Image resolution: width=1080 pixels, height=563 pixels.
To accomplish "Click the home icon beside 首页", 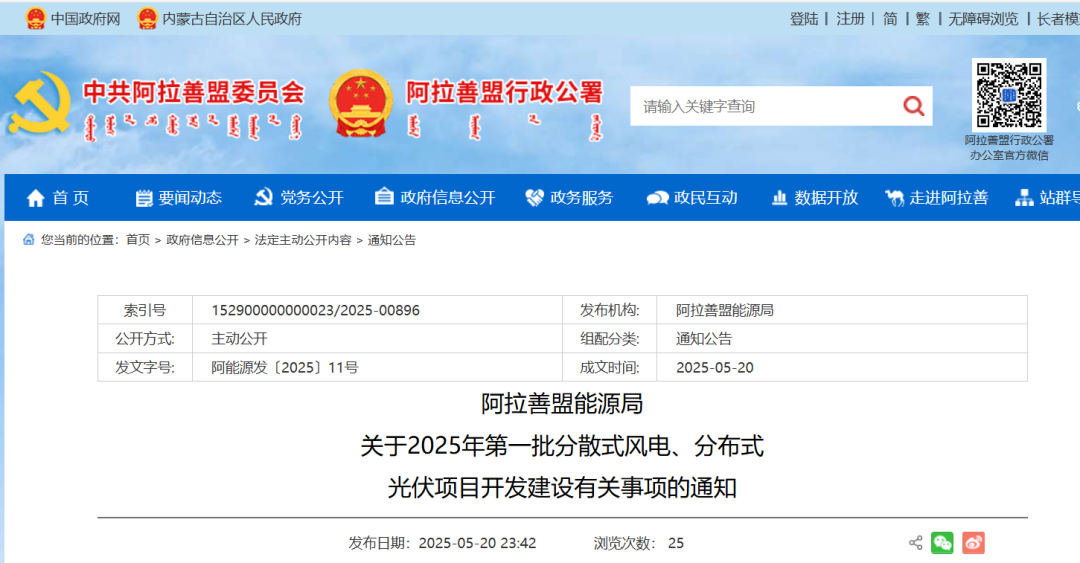I will 36,198.
